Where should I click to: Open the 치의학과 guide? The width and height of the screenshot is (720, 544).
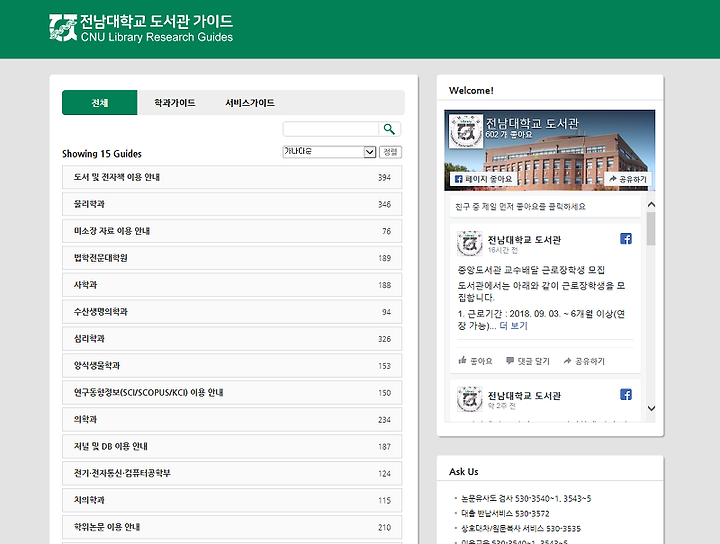click(x=232, y=500)
